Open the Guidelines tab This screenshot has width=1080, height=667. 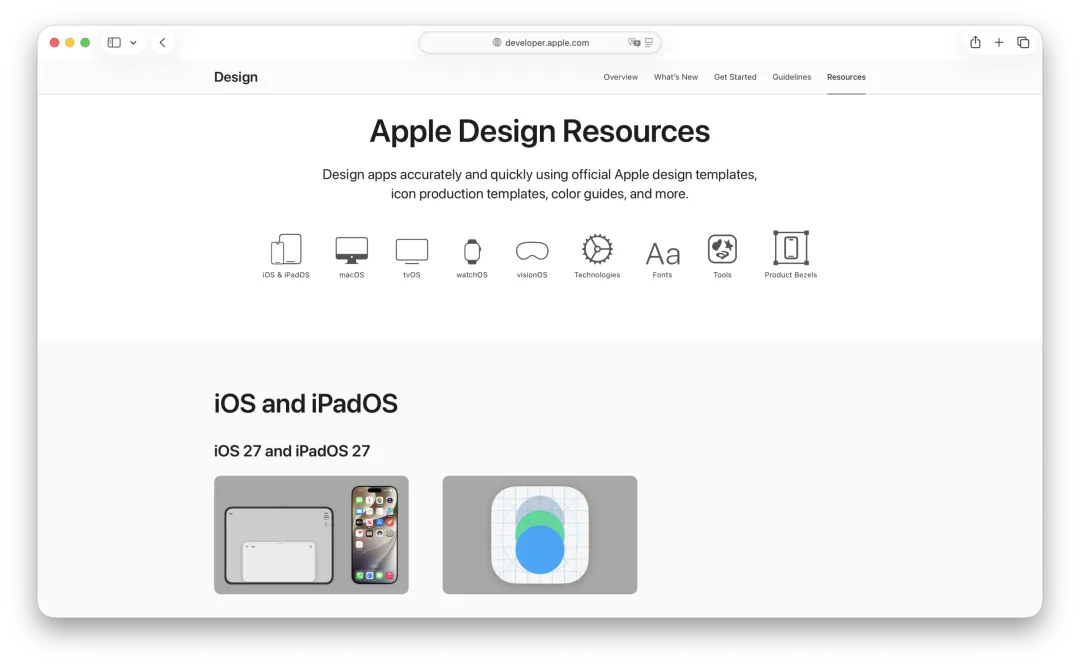791,77
